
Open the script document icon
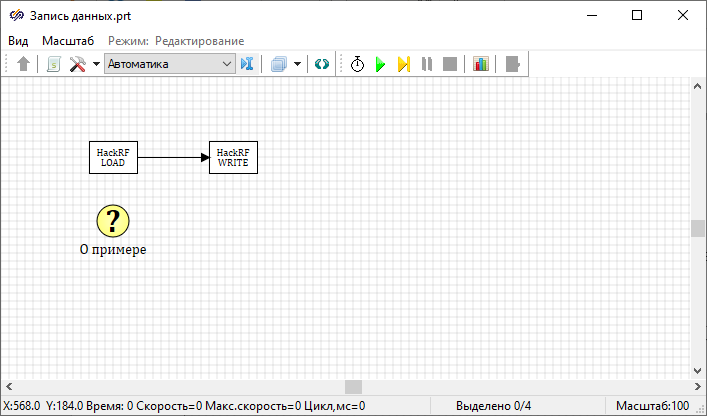click(x=54, y=64)
